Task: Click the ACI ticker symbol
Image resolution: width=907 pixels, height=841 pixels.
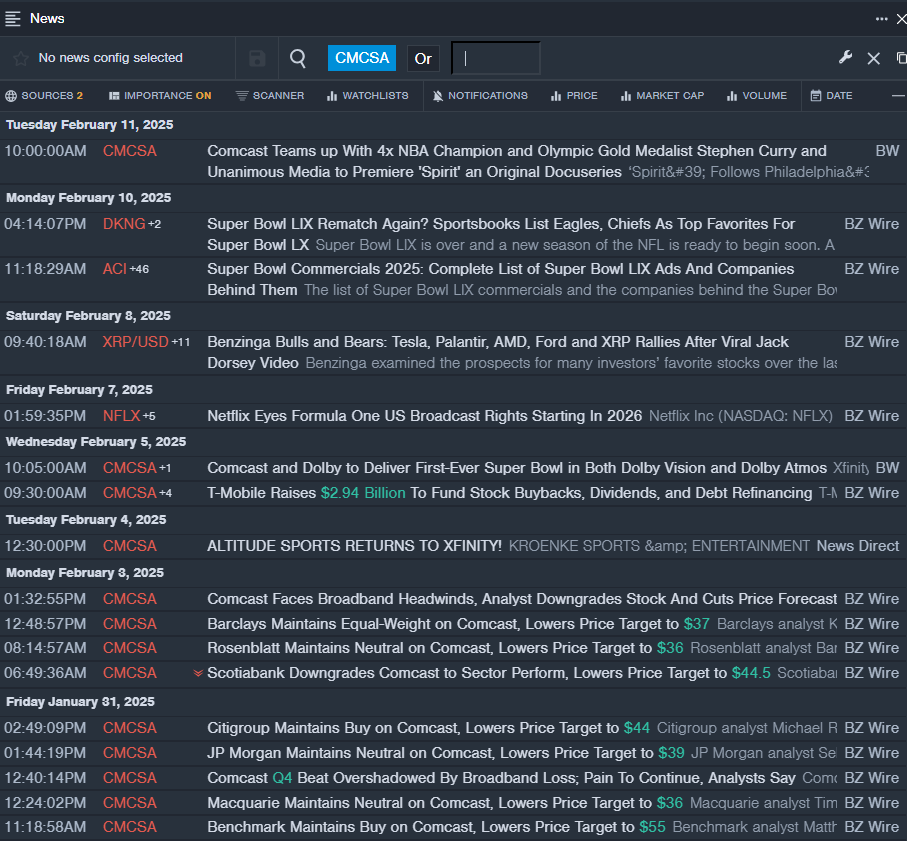Action: (x=115, y=269)
